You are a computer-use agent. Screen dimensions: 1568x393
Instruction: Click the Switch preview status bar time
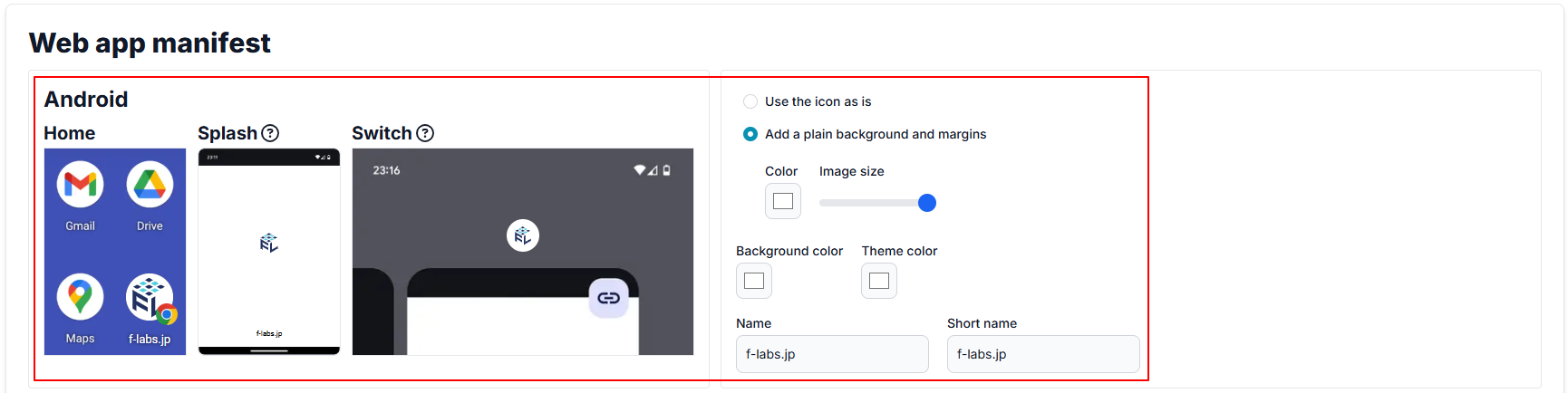tap(386, 170)
